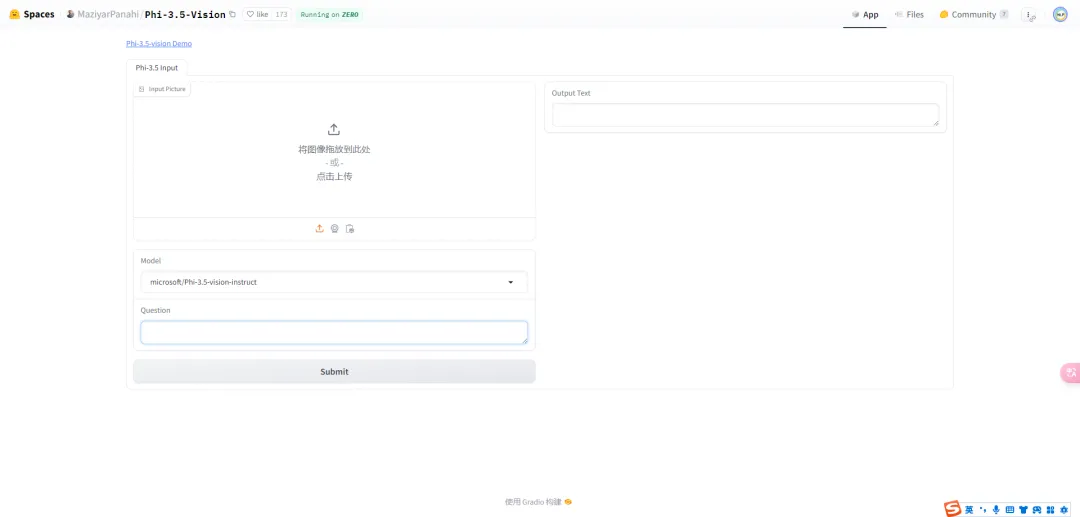Choose the upload file source icon
This screenshot has width=1080, height=517.
[x=320, y=229]
